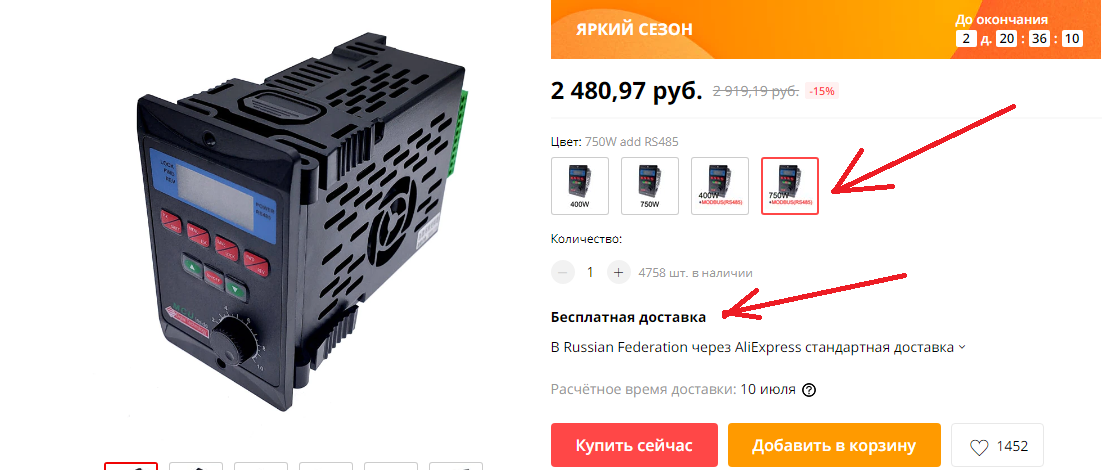Open delivery time help question icon
This screenshot has height=470, width=1113.
pyautogui.click(x=808, y=390)
